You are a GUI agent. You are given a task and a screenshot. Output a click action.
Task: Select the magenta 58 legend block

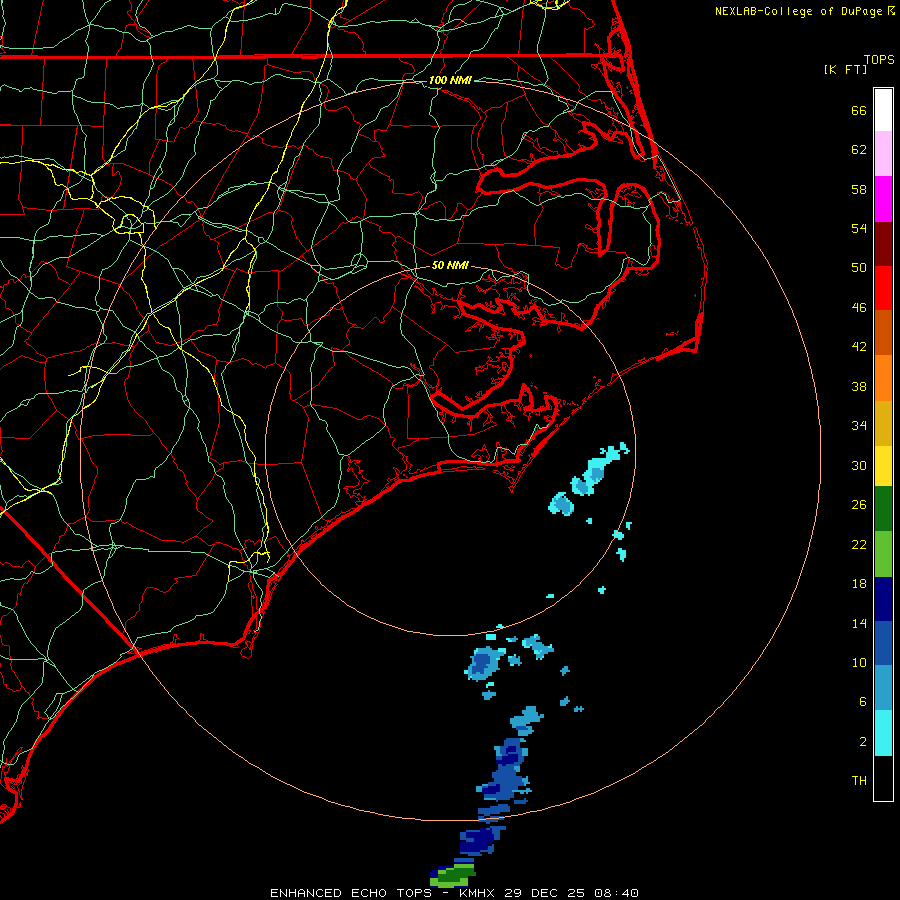click(x=883, y=199)
